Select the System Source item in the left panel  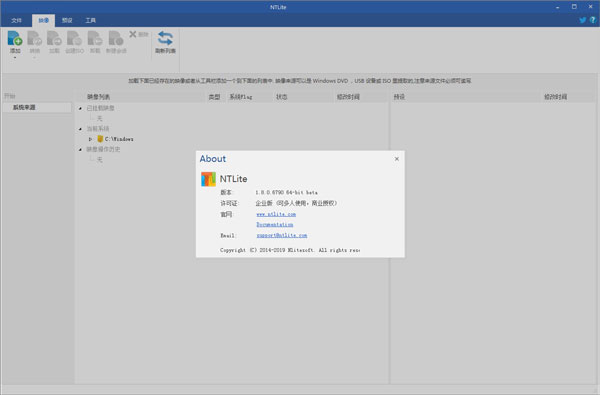[37, 108]
